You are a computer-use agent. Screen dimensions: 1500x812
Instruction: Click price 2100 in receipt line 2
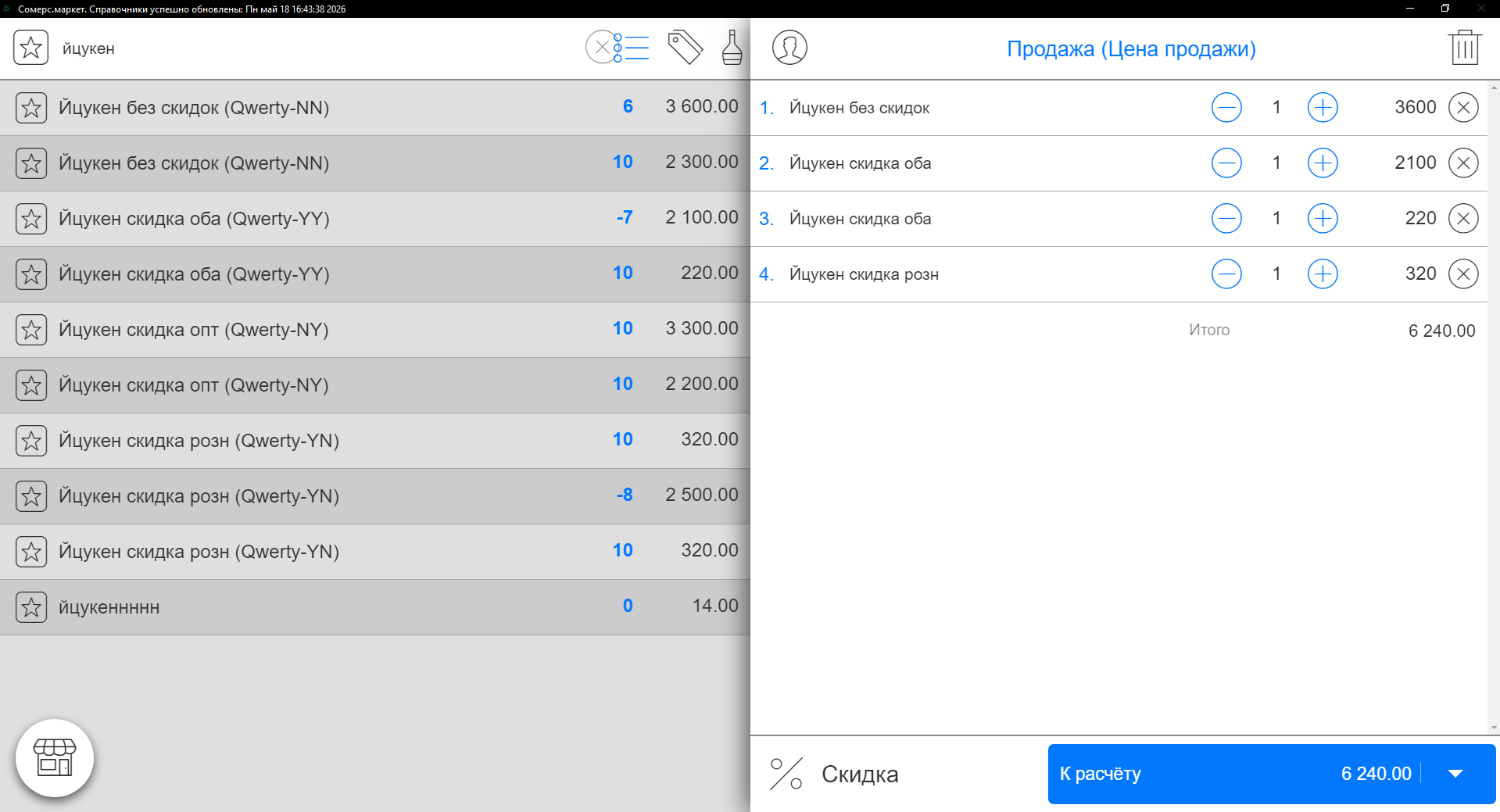(1416, 163)
